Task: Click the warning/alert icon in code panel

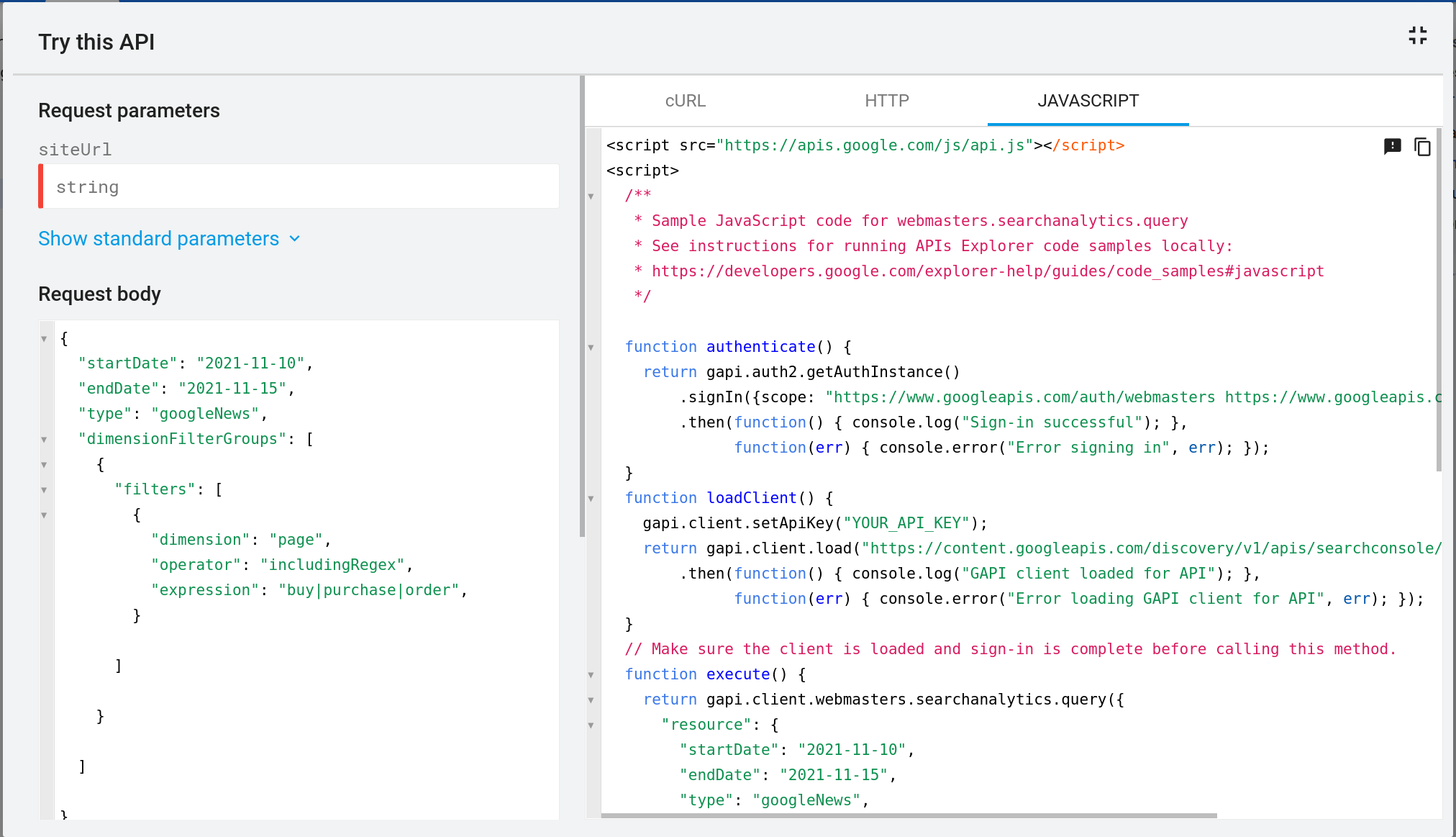Action: [1392, 146]
